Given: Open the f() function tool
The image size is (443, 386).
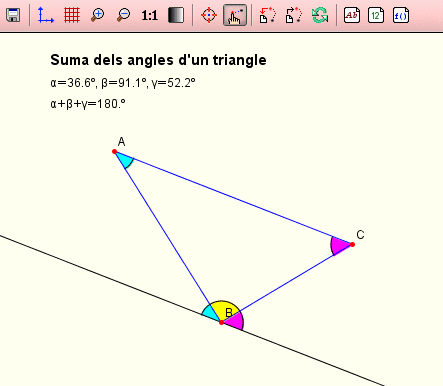Looking at the screenshot, I should click(401, 15).
